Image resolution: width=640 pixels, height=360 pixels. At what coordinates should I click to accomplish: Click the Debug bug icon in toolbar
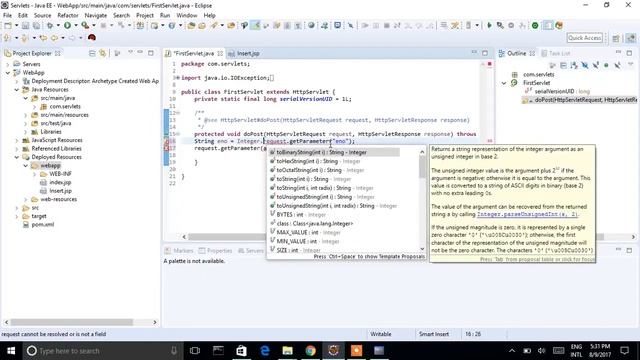[x=50, y=26]
